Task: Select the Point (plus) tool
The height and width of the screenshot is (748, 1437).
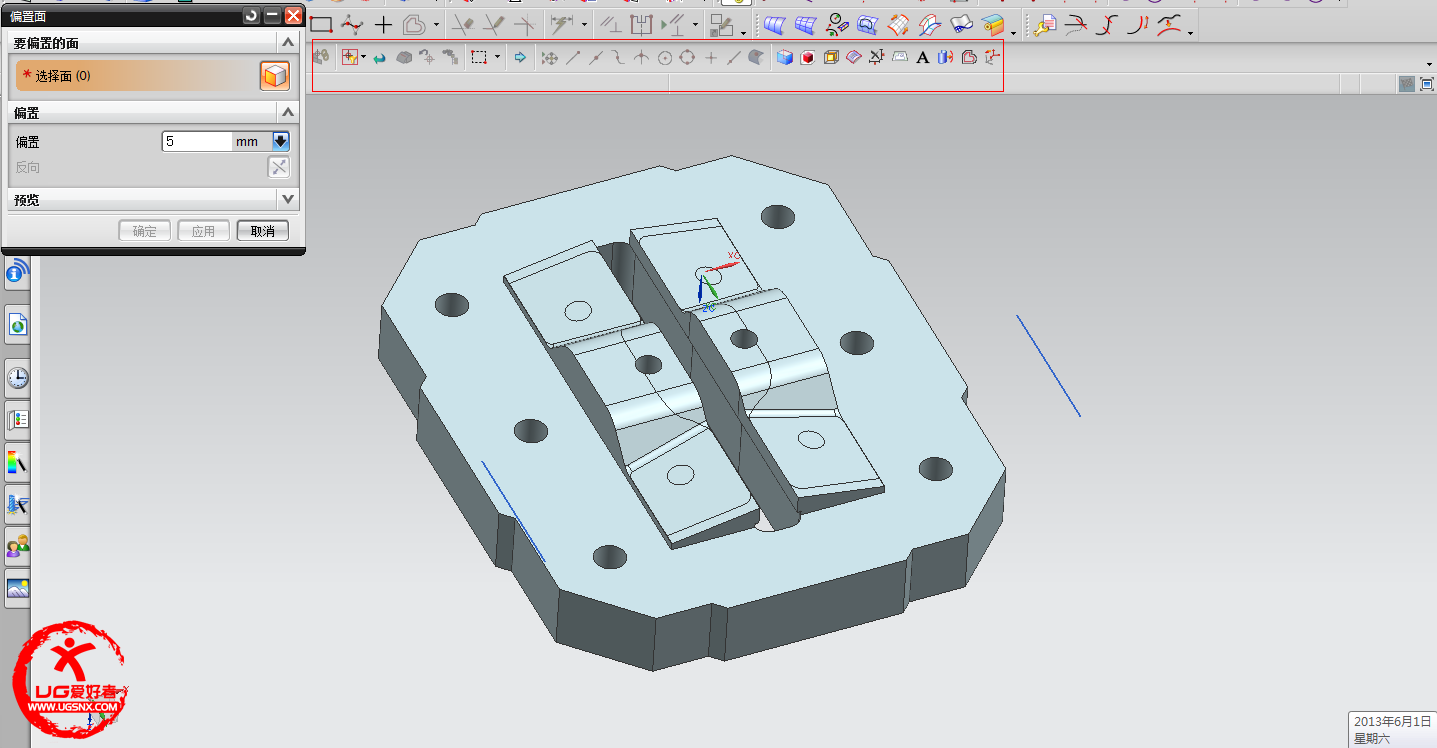Action: coord(383,24)
